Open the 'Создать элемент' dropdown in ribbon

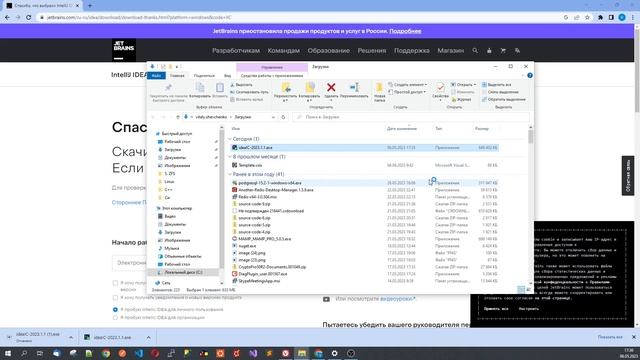[x=426, y=84]
